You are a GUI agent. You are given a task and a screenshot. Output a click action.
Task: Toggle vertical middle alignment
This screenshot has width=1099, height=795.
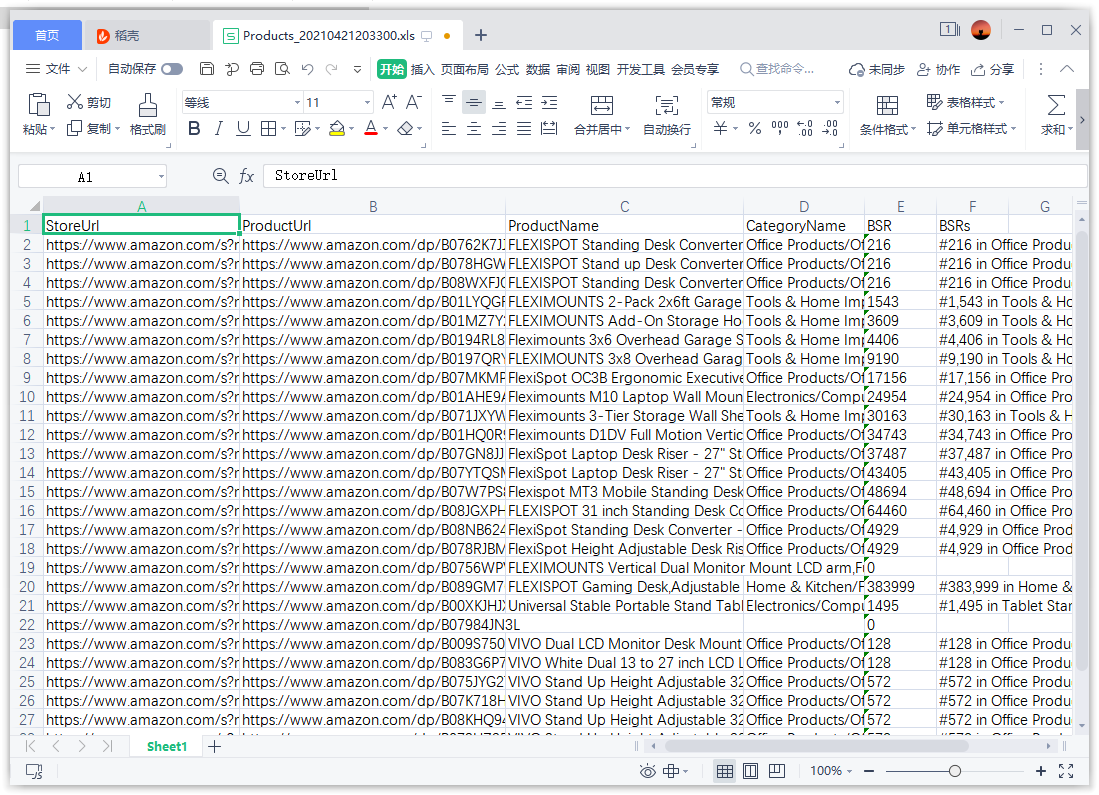tap(474, 102)
